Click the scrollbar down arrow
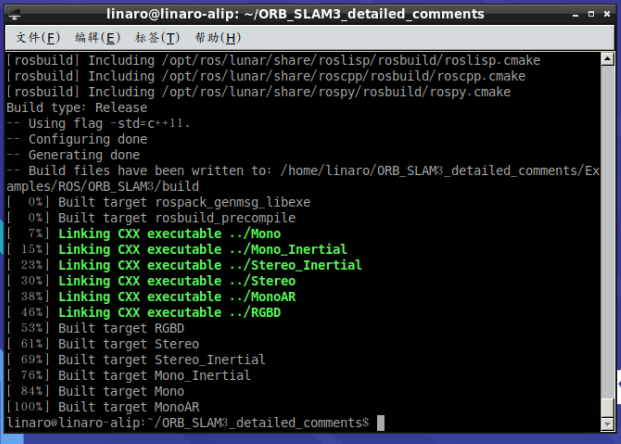 tap(608, 425)
